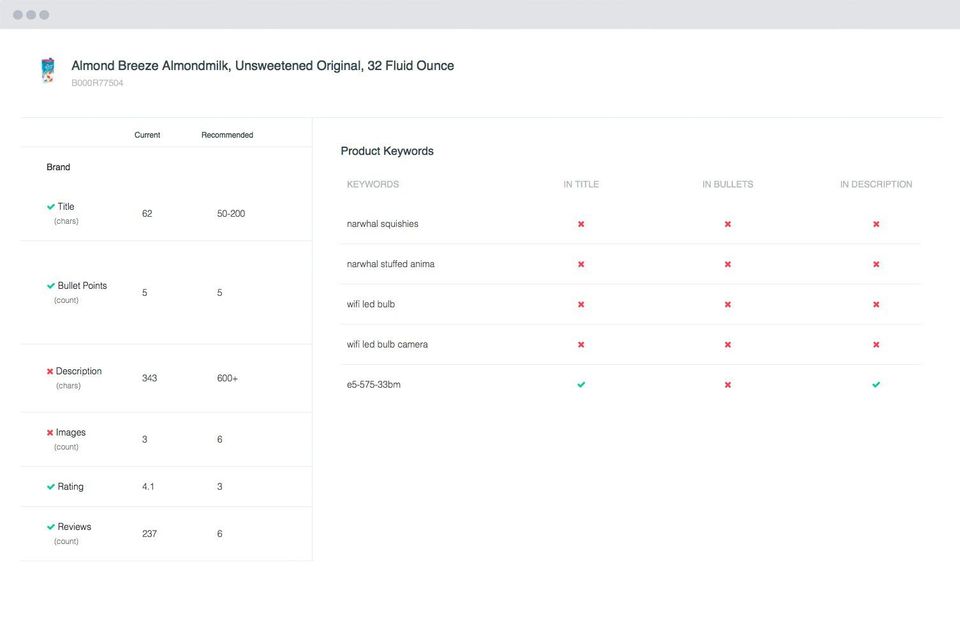Click In Title green check for e5-575-33bm
Screen dimensions: 960x630
(x=581, y=384)
